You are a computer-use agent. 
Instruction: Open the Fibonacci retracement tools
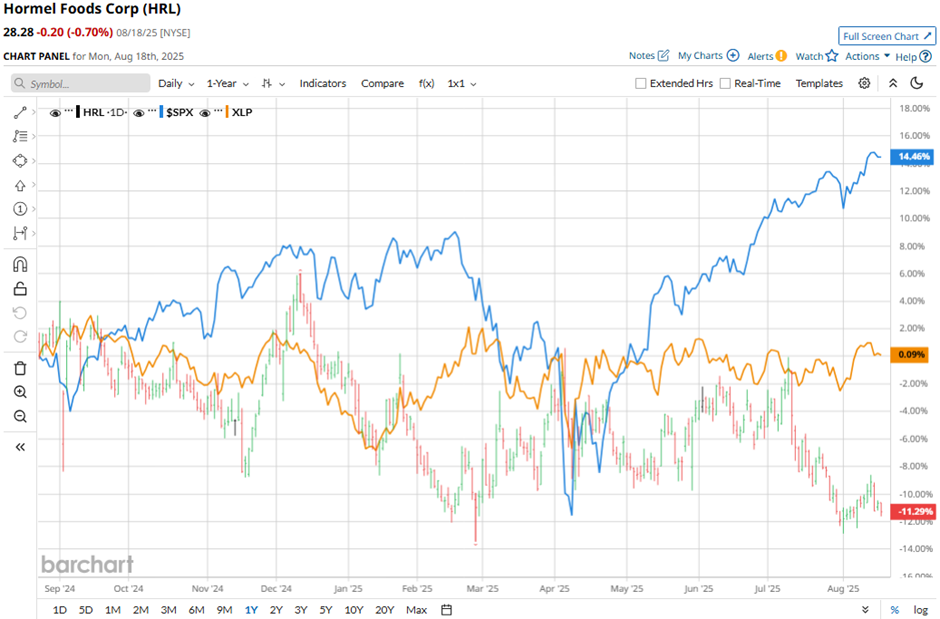click(x=20, y=137)
